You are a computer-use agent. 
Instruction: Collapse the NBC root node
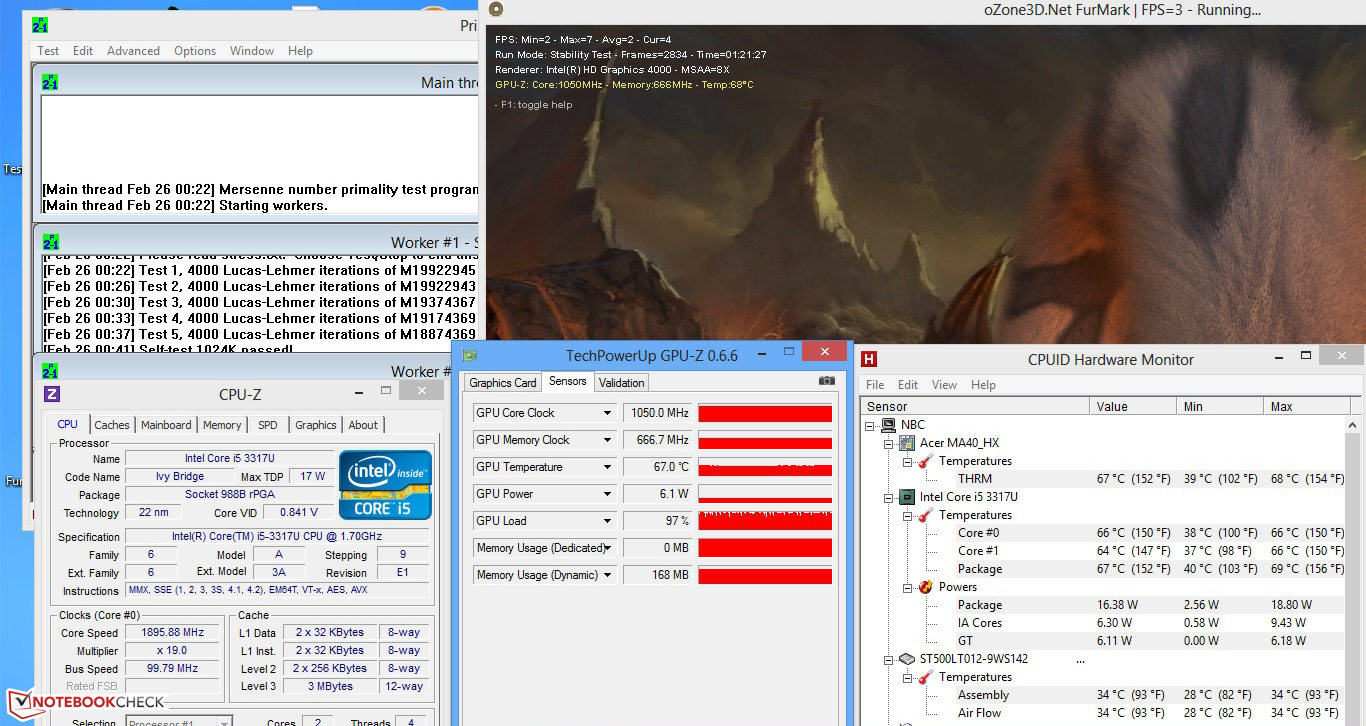click(870, 425)
